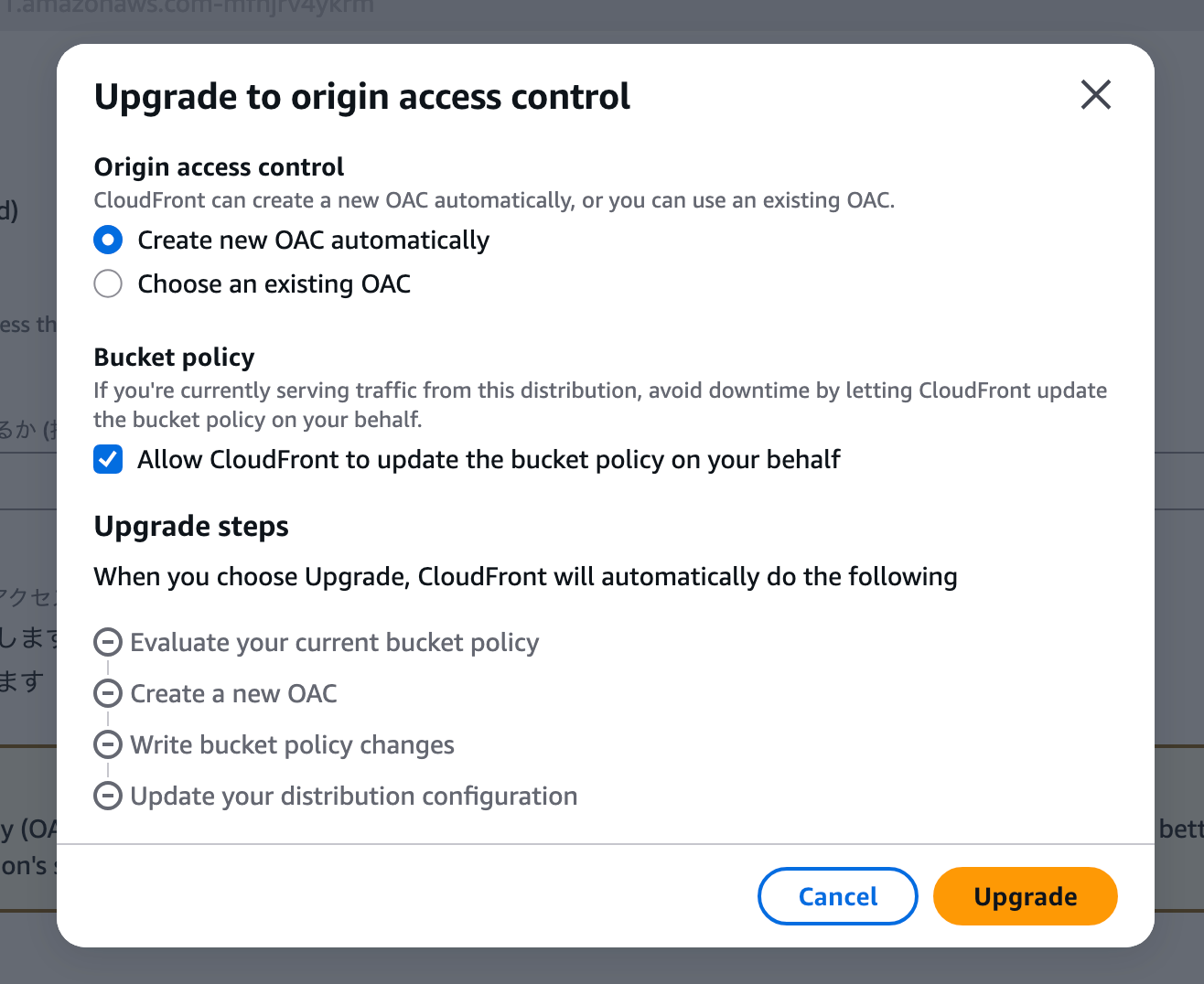Click the 'Choose an existing OAC' label text

pos(274,283)
